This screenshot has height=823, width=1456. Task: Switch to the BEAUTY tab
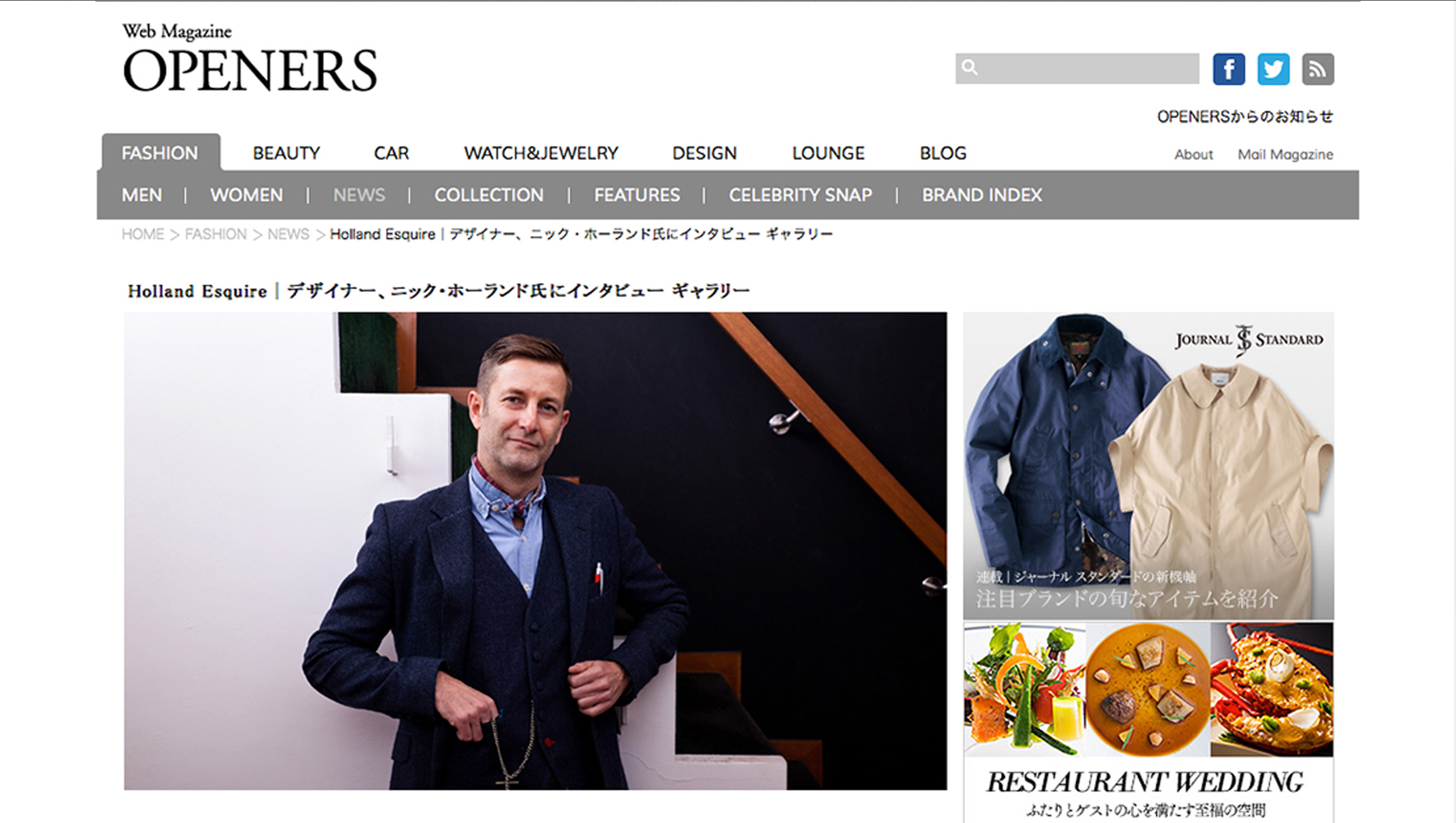pyautogui.click(x=286, y=153)
